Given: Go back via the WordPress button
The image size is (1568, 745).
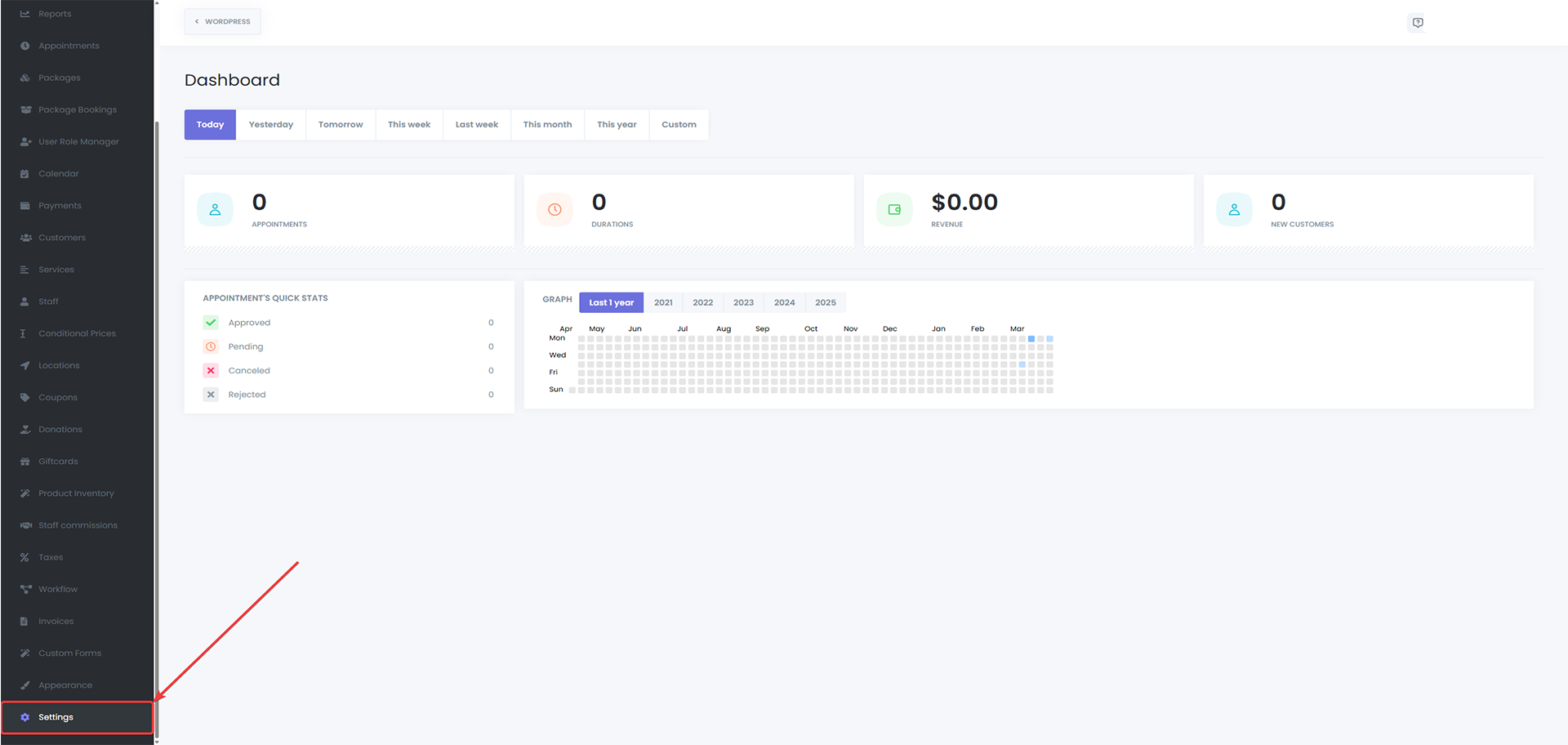Looking at the screenshot, I should tap(222, 21).
